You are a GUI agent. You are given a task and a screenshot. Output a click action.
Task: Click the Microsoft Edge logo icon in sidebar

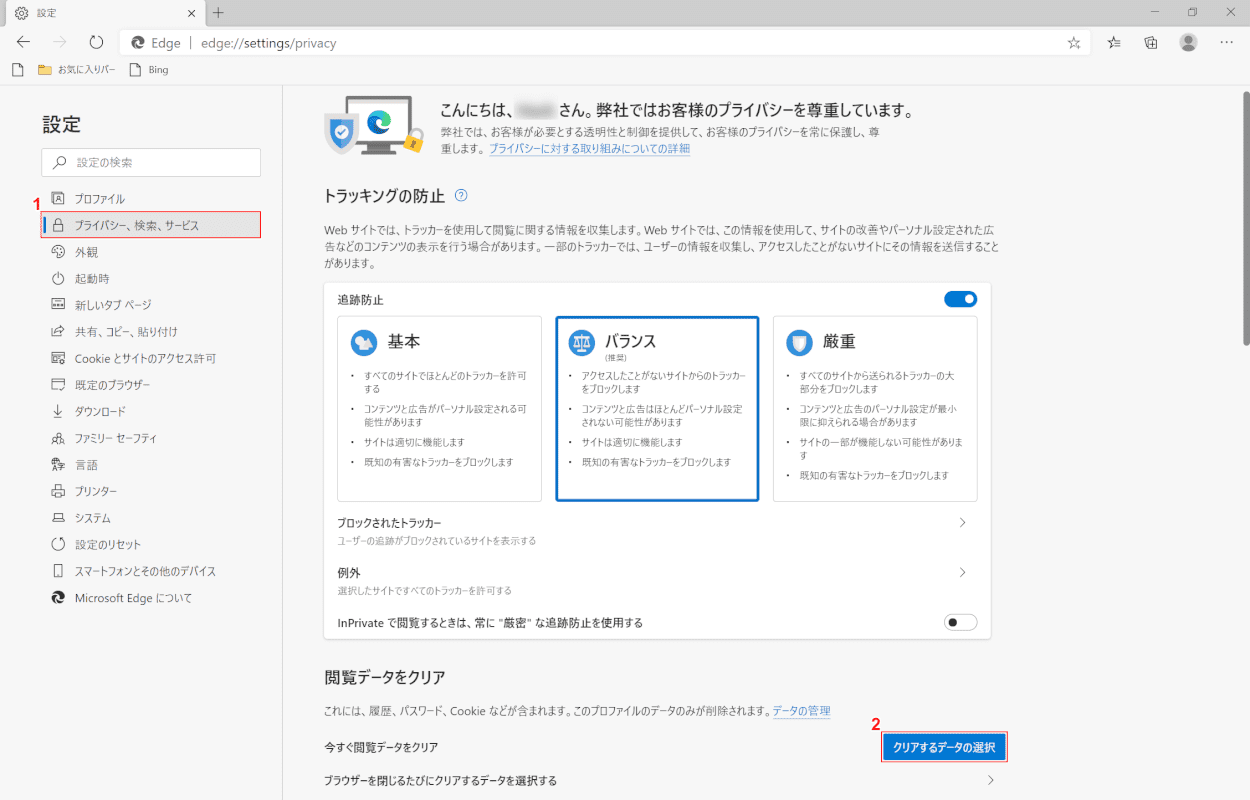[58, 598]
